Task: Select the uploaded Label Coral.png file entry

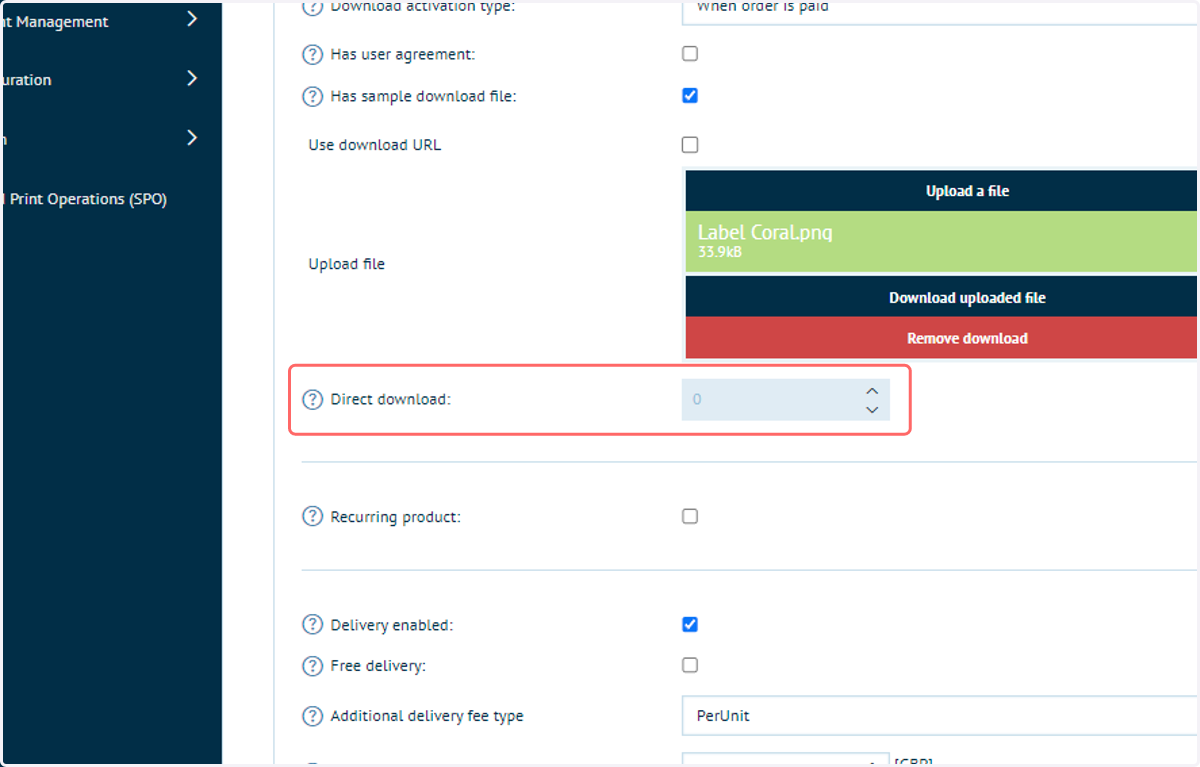Action: pyautogui.click(x=941, y=241)
